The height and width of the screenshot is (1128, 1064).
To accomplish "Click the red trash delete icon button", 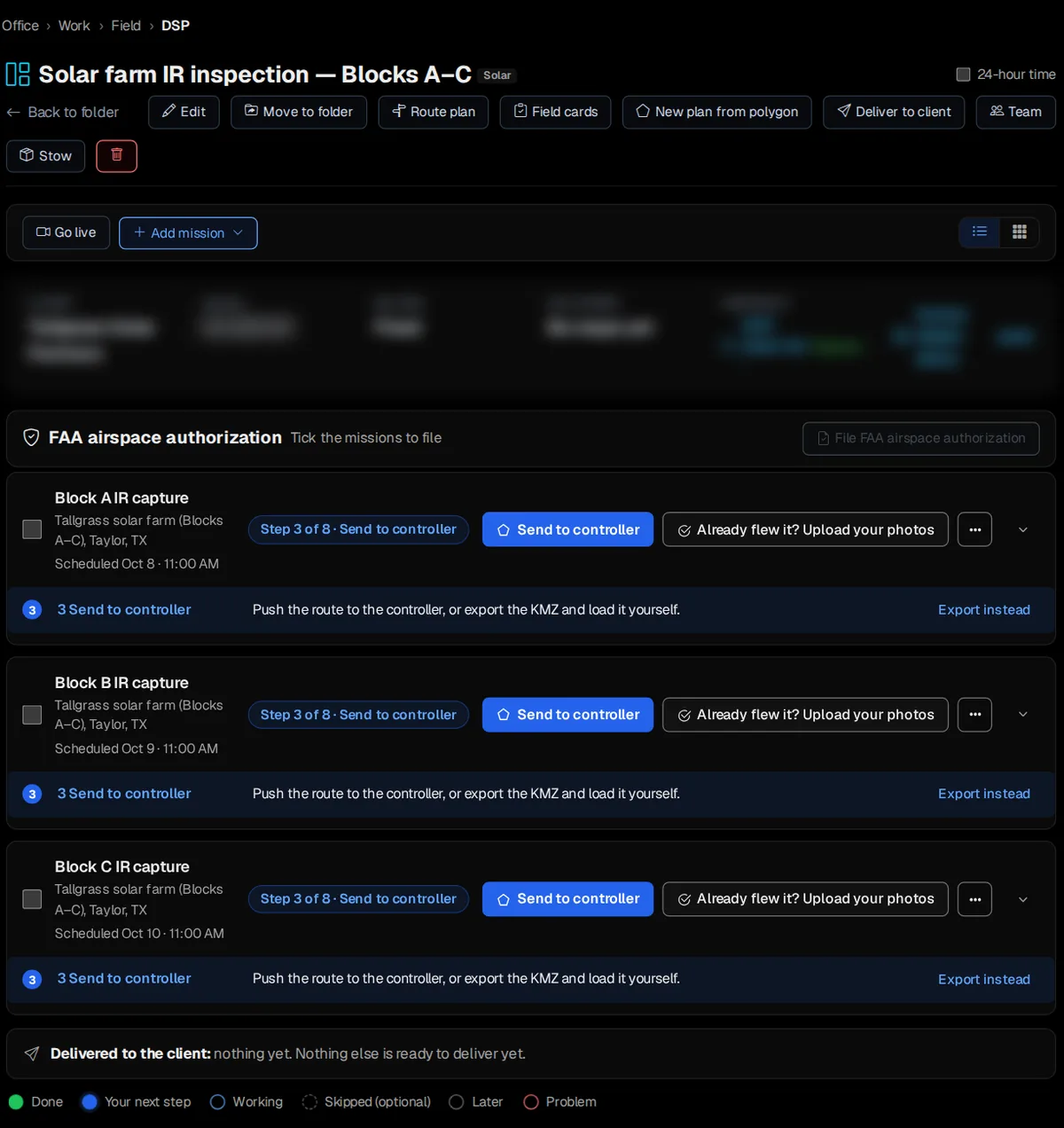I will pyautogui.click(x=116, y=156).
